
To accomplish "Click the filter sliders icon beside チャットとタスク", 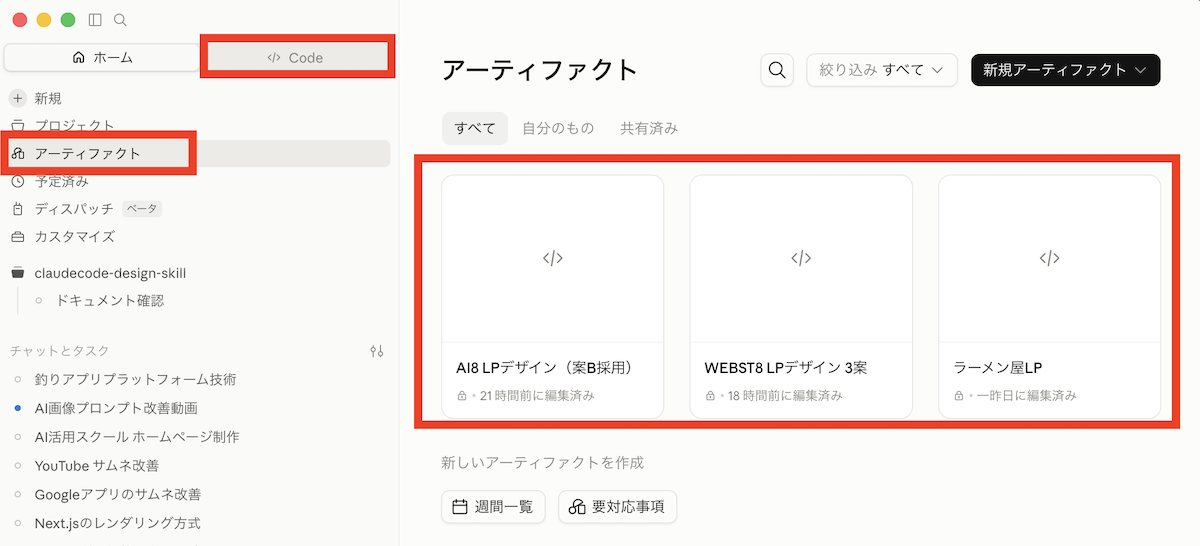I will [377, 351].
